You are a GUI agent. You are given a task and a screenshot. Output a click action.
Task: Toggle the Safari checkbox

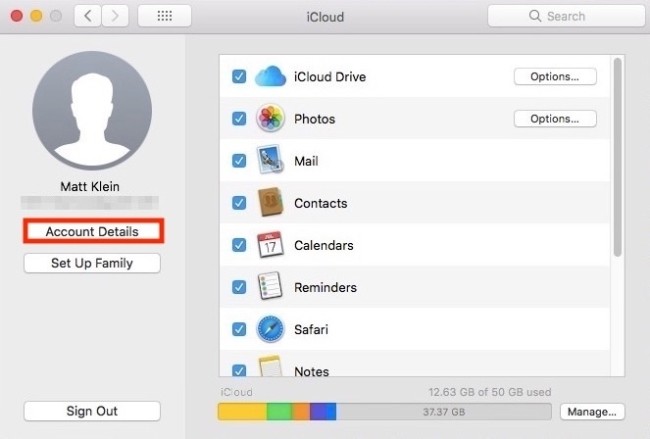point(239,329)
